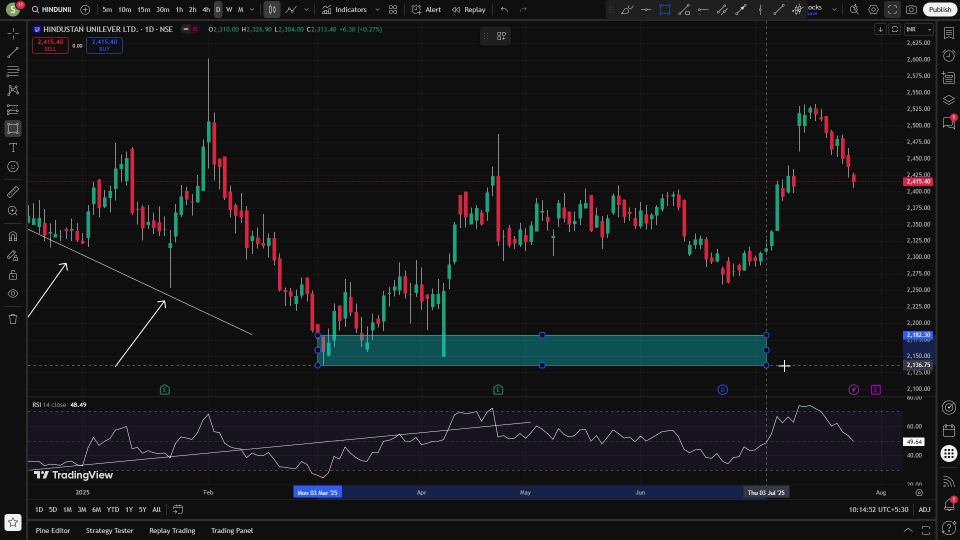Hide all drawings with eye icon
The image size is (960, 540).
13,294
